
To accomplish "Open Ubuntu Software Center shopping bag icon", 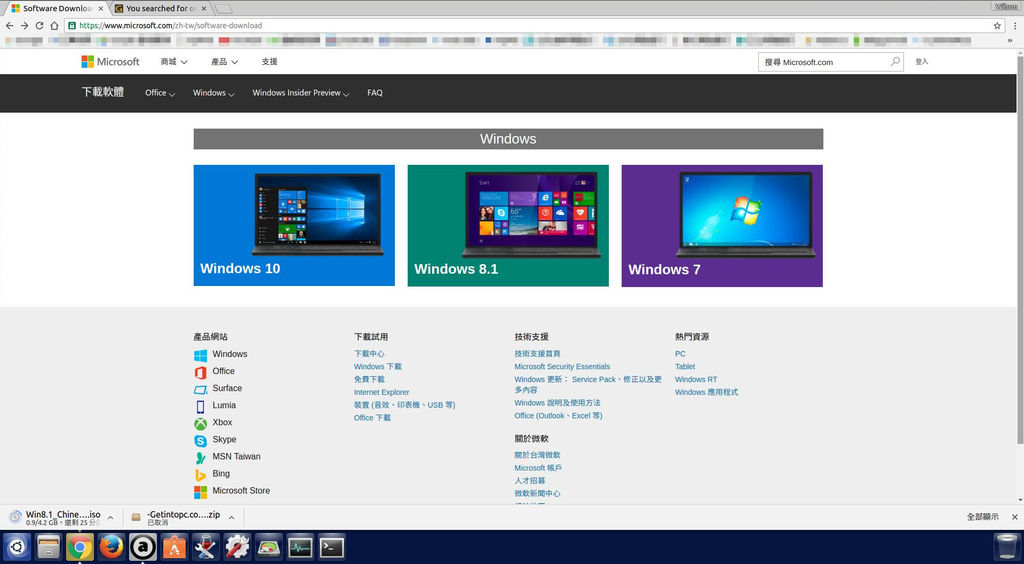I will (174, 547).
